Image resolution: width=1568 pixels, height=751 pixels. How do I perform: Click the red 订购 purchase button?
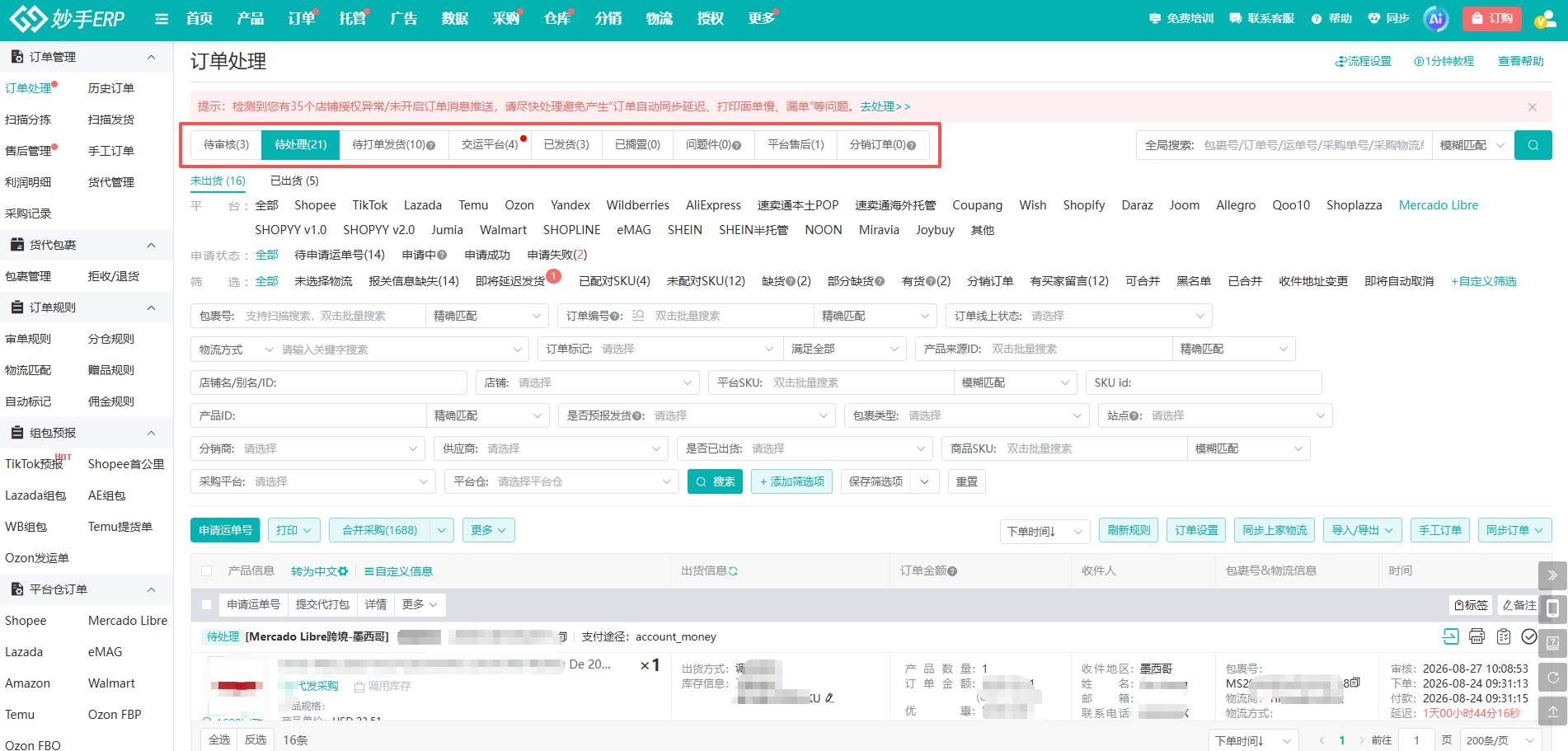(x=1491, y=18)
